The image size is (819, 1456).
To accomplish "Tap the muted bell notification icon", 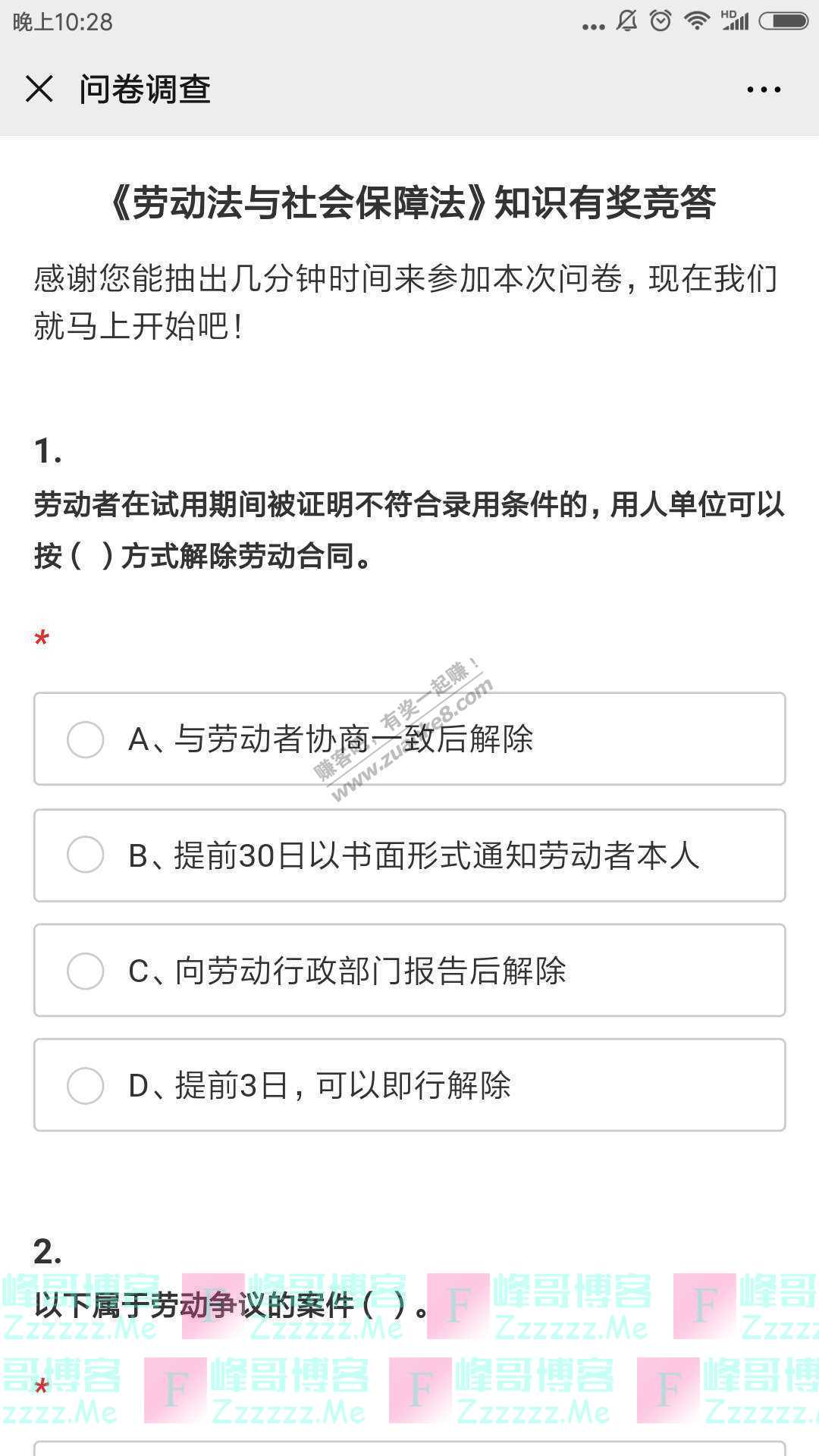I will click(x=626, y=21).
